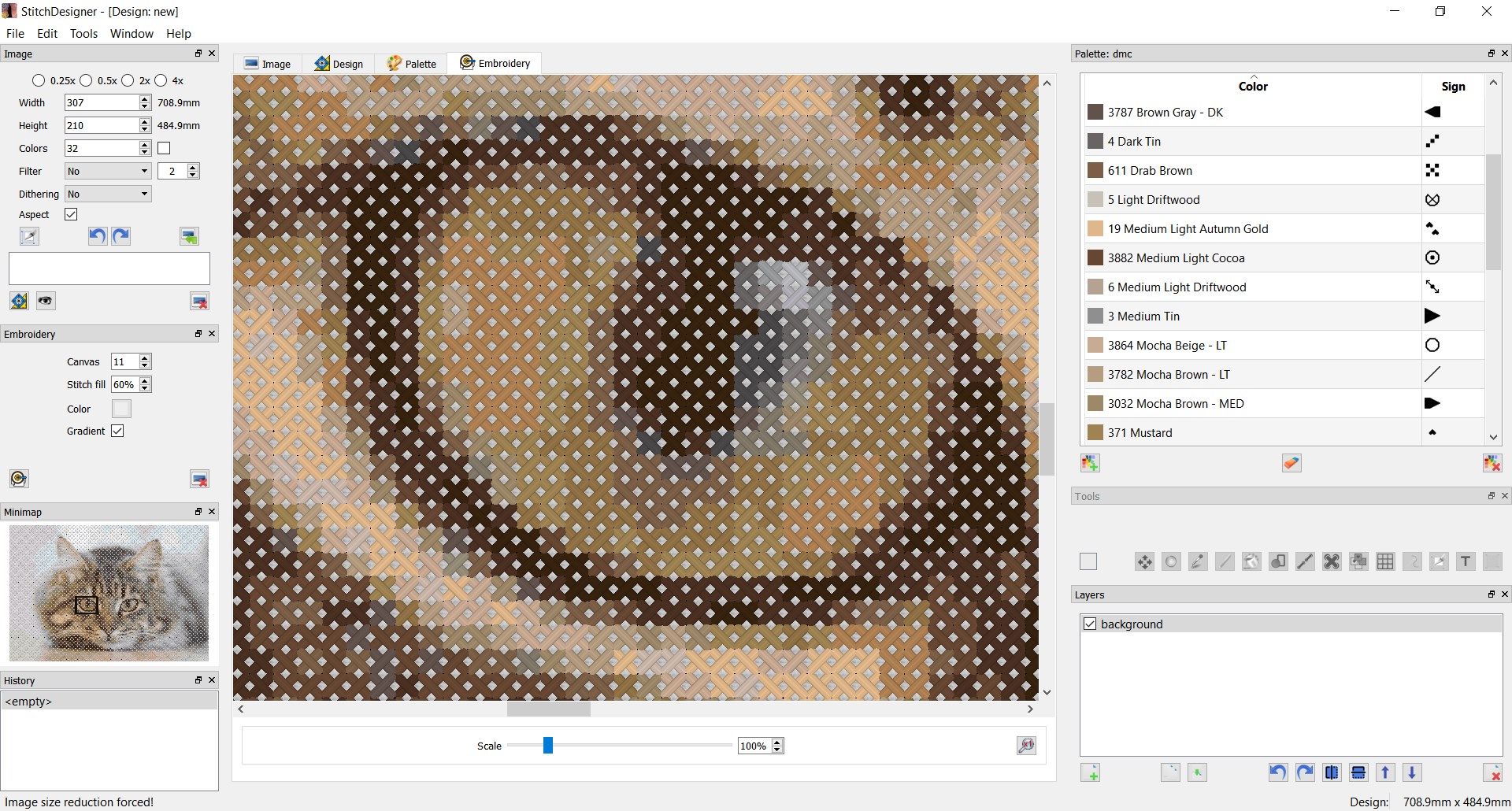Toggle the Gradient checkbox in Embroidery panel
Viewport: 1512px width, 811px height.
[x=118, y=431]
